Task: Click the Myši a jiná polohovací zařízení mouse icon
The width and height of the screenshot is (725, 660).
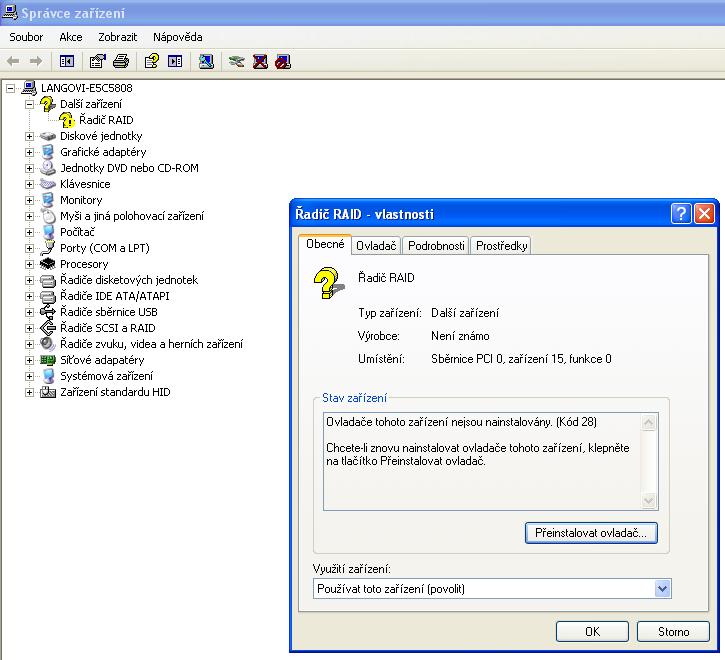Action: (48, 216)
